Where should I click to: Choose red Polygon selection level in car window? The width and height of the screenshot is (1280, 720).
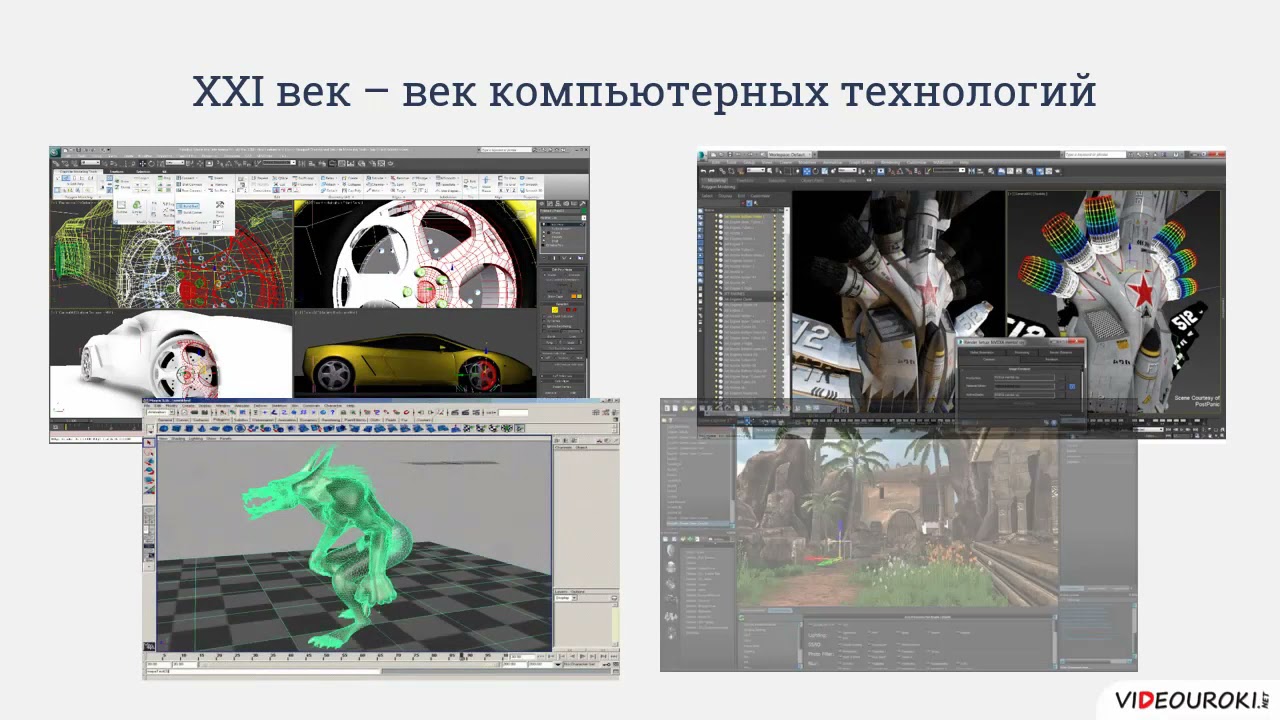[x=568, y=310]
